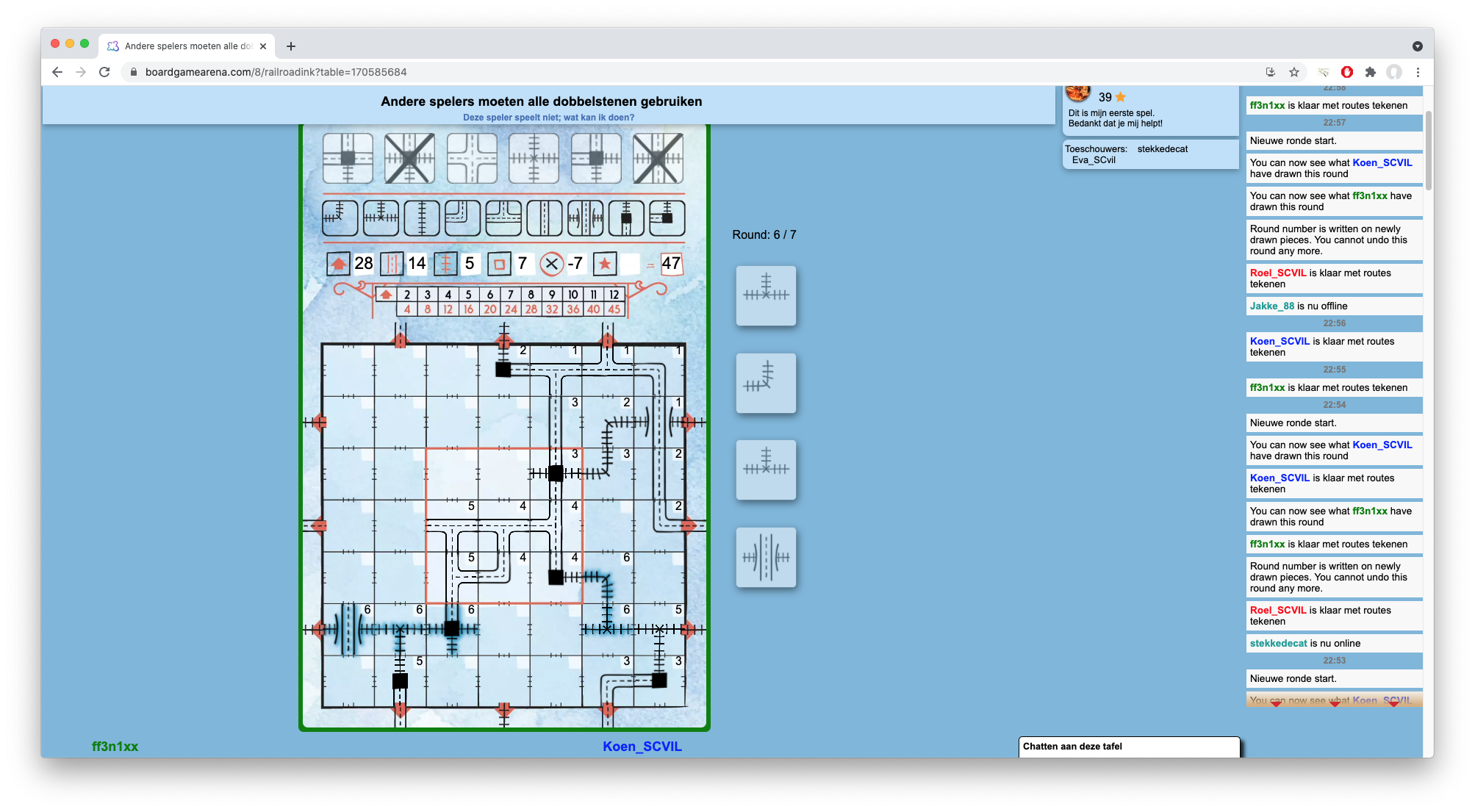Click the longest highway score icon
The height and width of the screenshot is (812, 1475).
tap(392, 263)
